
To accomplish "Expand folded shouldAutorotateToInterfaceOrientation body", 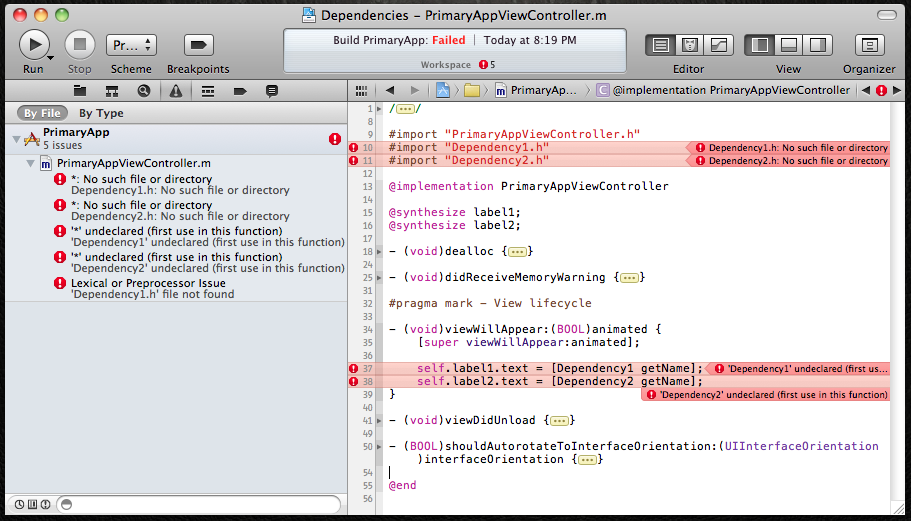I will pyautogui.click(x=587, y=459).
